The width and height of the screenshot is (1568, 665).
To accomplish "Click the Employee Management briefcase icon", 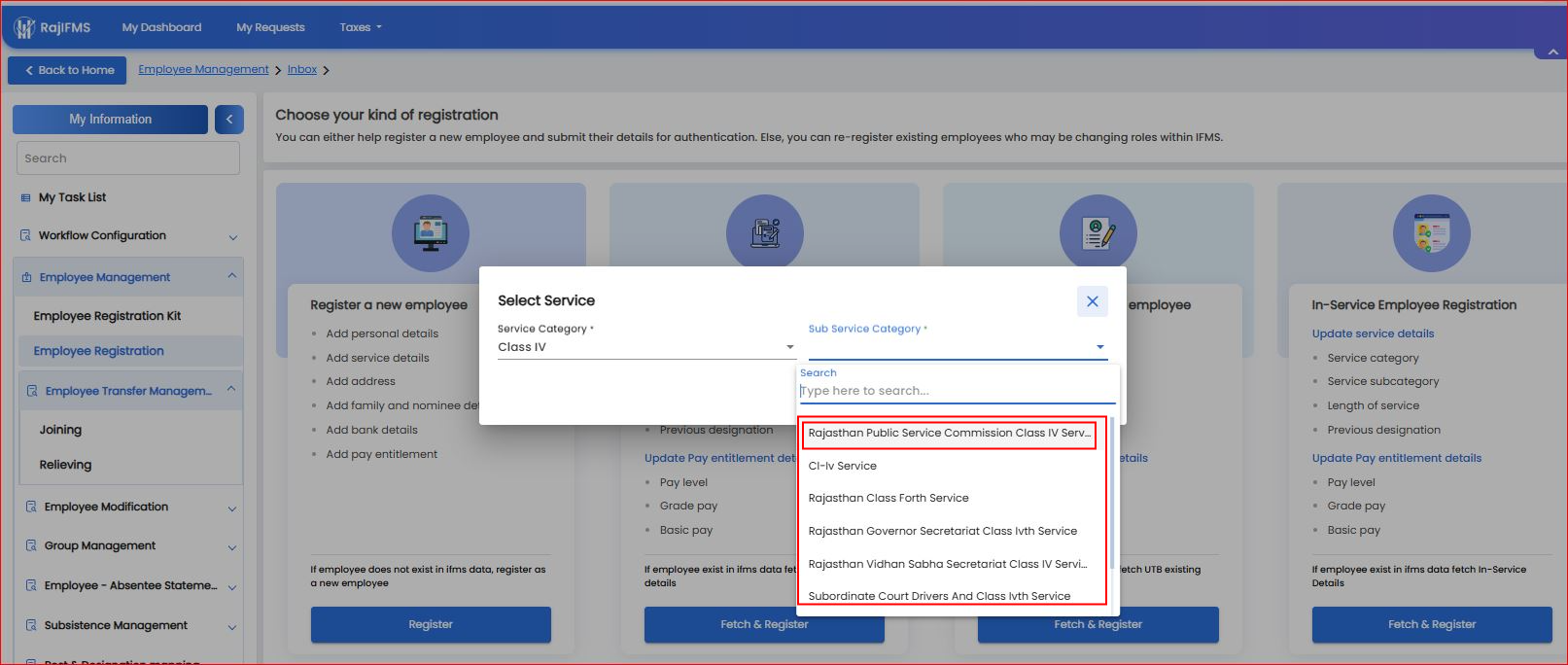I will tap(26, 277).
